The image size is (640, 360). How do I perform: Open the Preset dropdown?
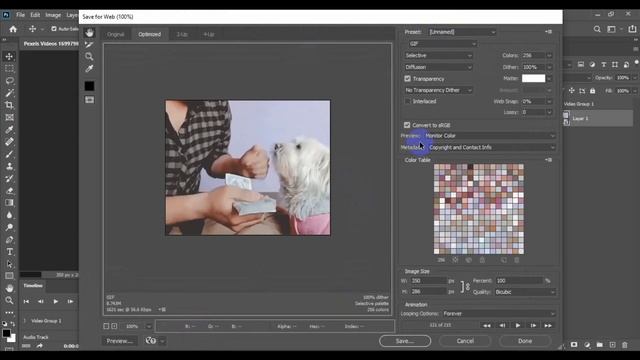462,32
